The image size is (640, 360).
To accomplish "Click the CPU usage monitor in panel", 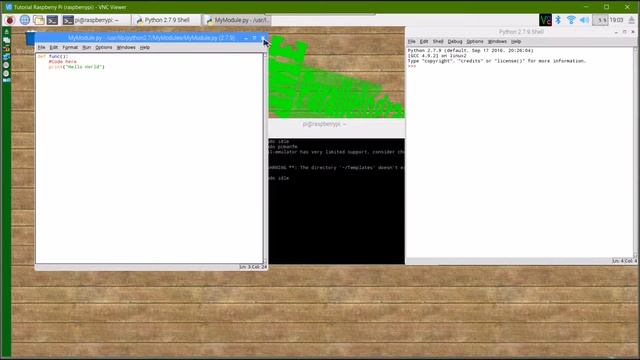I will pyautogui.click(x=600, y=20).
